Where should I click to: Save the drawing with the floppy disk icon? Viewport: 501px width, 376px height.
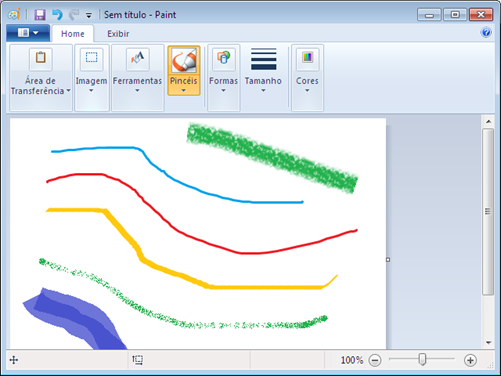coord(40,14)
